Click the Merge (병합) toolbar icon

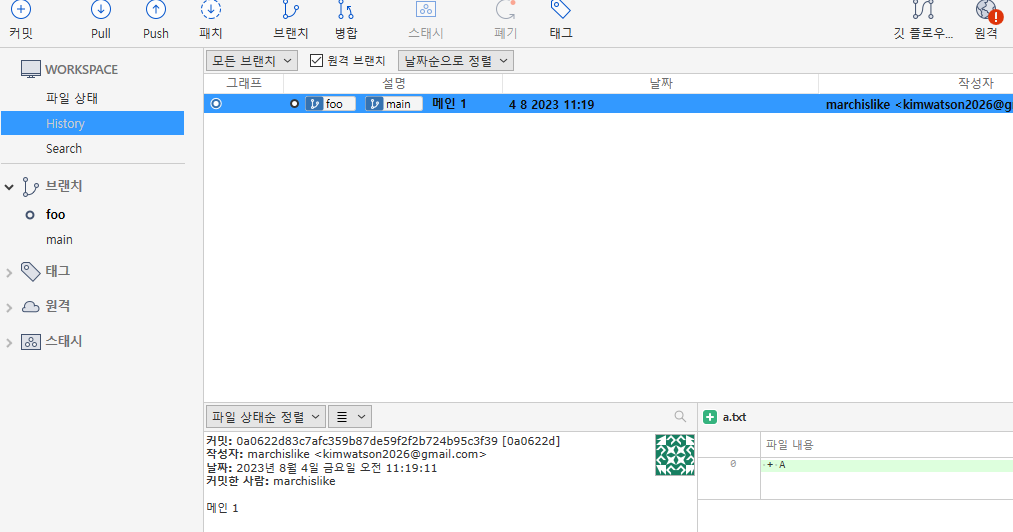[346, 10]
